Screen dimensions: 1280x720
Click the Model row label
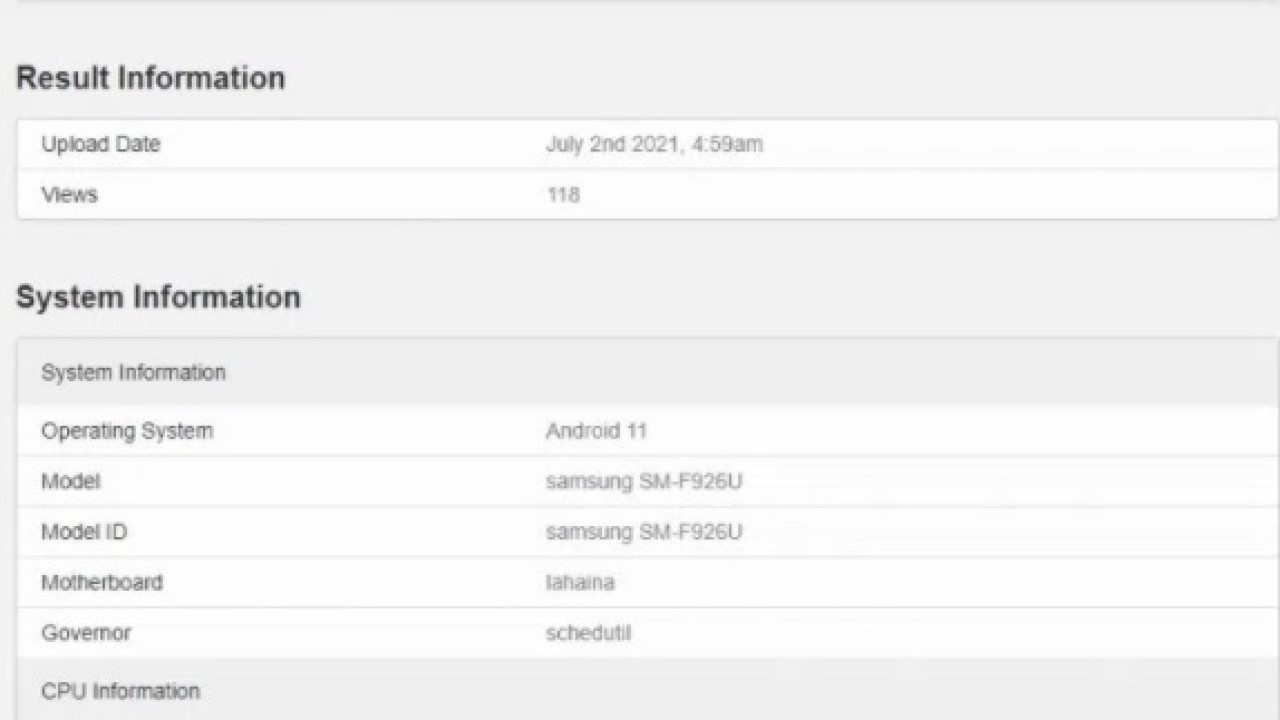(x=70, y=481)
